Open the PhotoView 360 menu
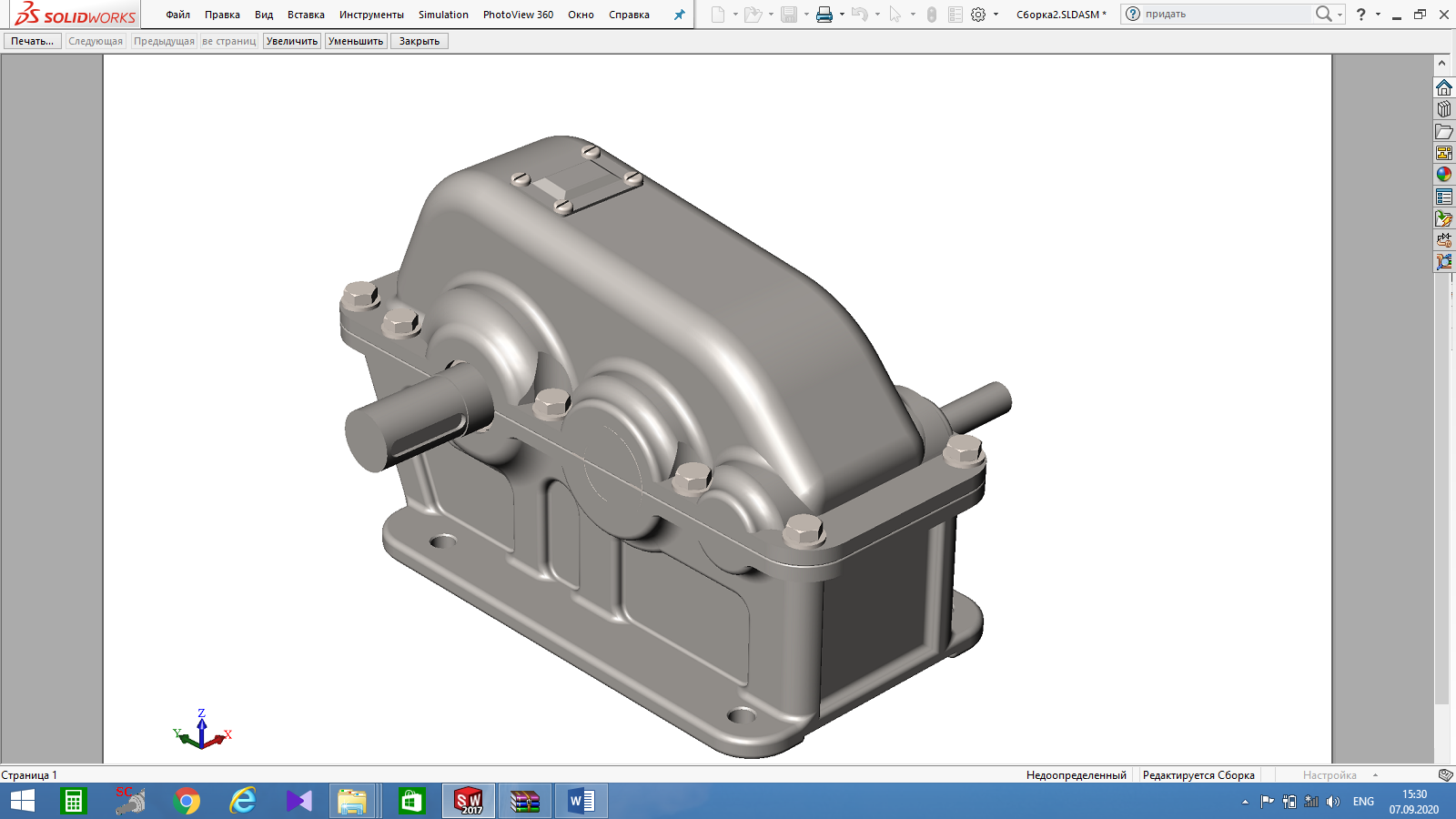This screenshot has width=1456, height=819. tap(518, 15)
